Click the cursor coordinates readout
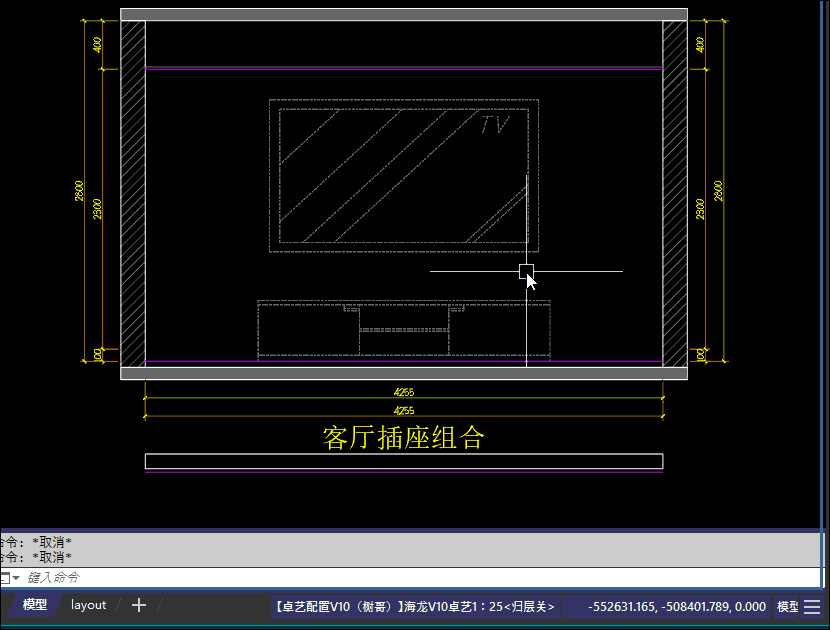Screen dimensions: 830x630 677,607
